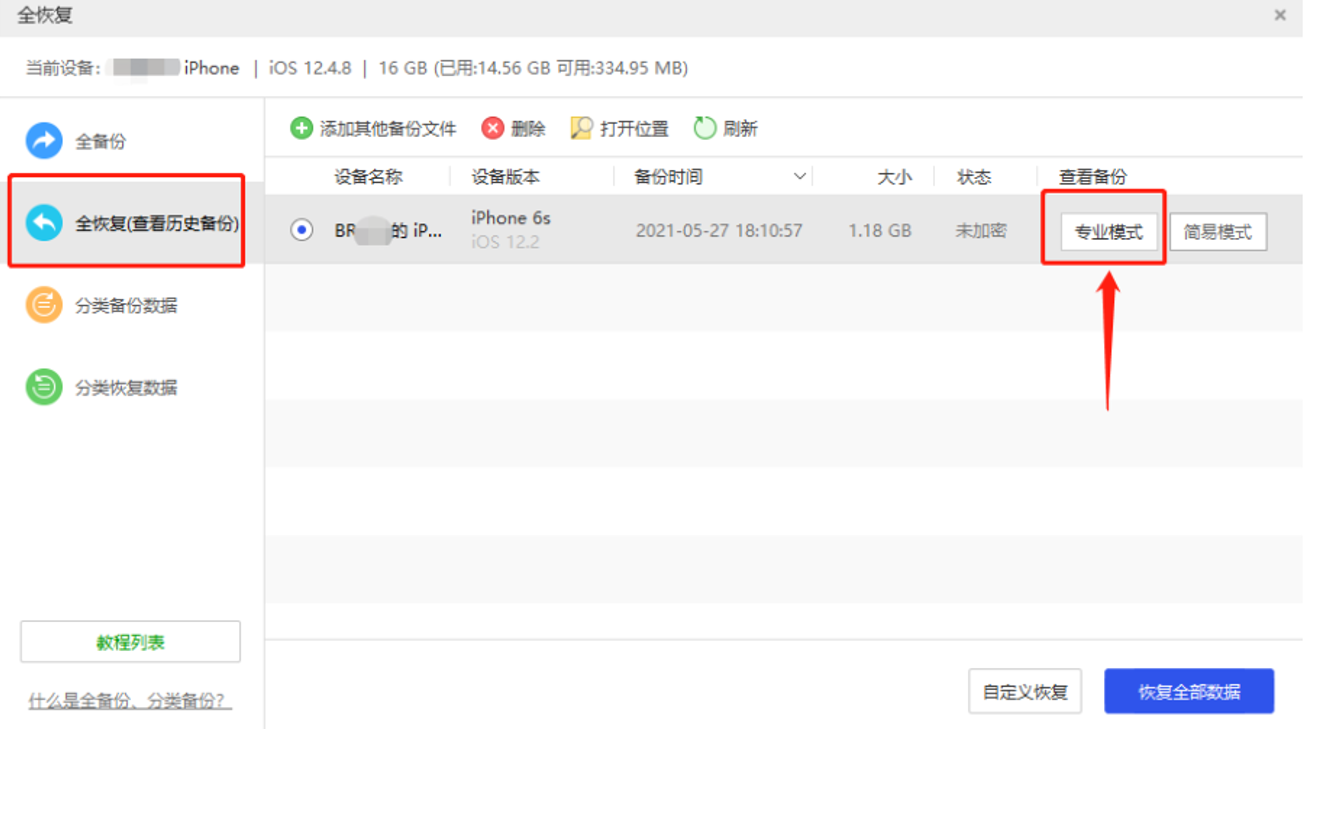This screenshot has height=816, width=1317.
Task: Click the blue full backup arrow icon
Action: 44,141
